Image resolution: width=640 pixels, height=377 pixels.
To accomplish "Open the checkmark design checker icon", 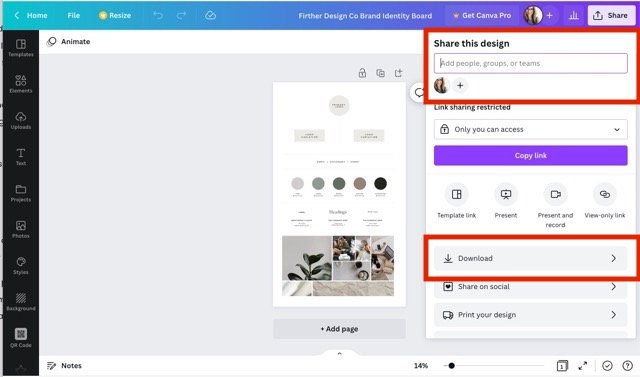I will pos(607,366).
